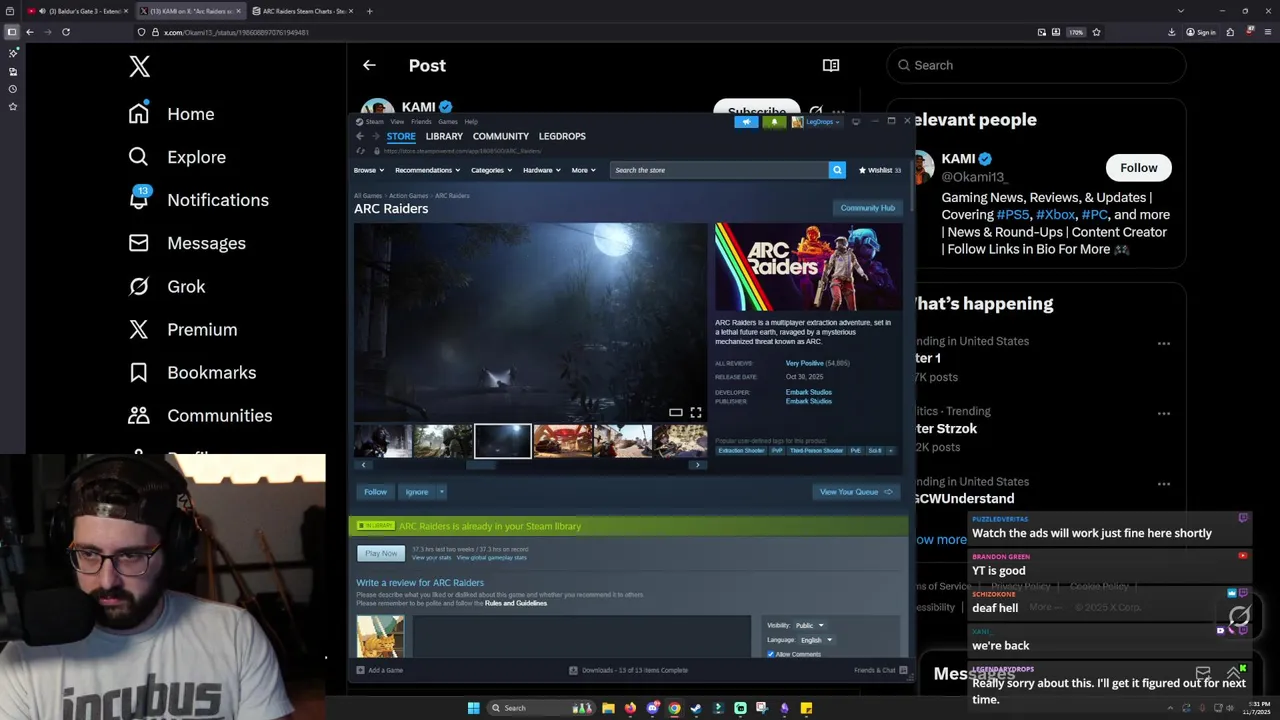Open Steam Big Picture mode icon
This screenshot has height=720, width=1280.
coord(855,122)
